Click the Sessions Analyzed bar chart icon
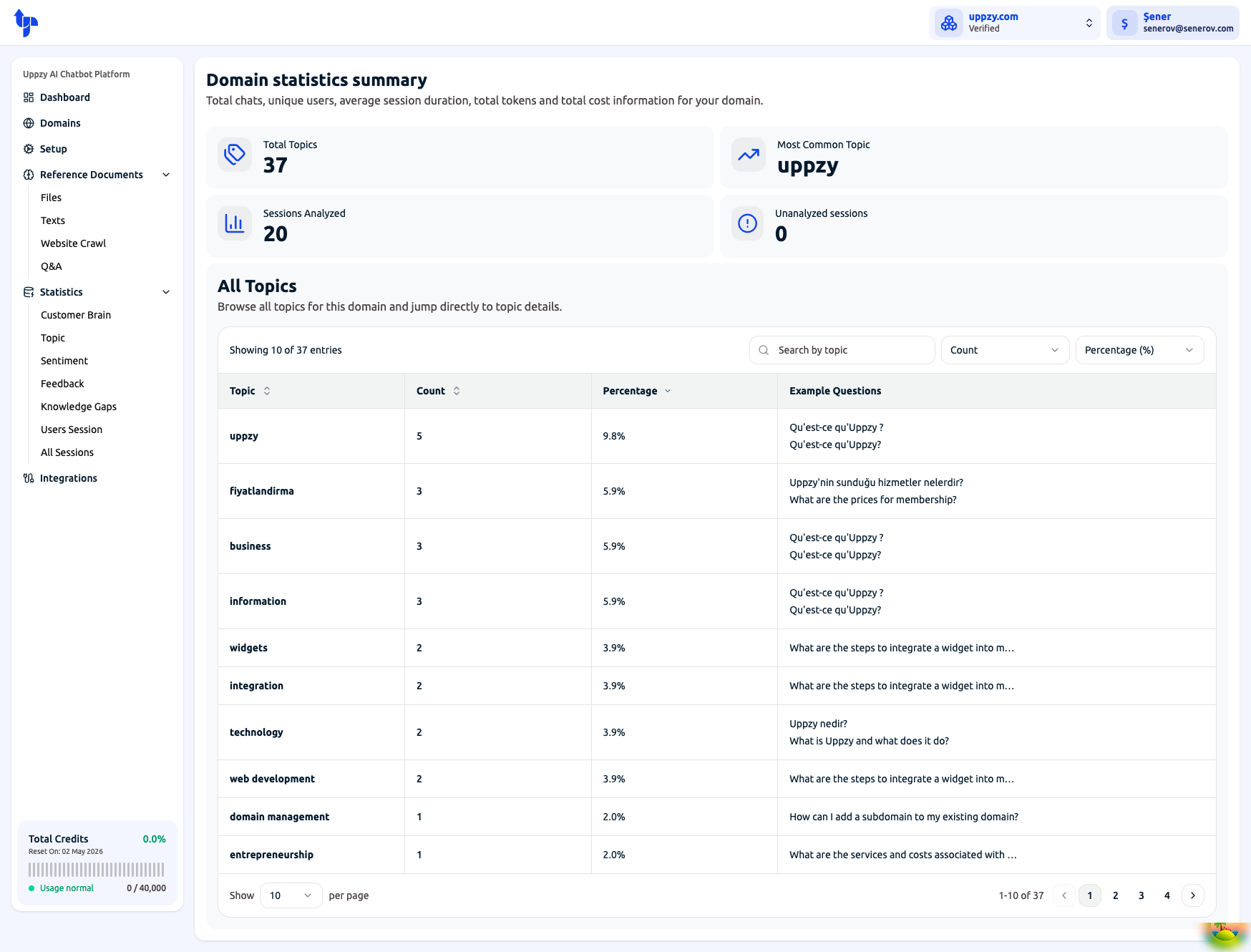Image resolution: width=1251 pixels, height=952 pixels. click(235, 223)
